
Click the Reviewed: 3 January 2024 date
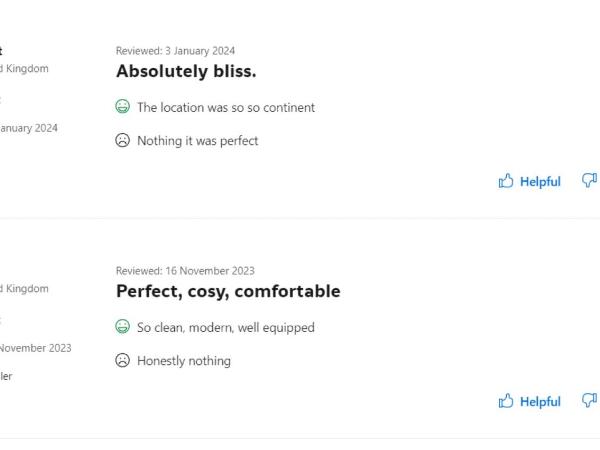click(176, 51)
